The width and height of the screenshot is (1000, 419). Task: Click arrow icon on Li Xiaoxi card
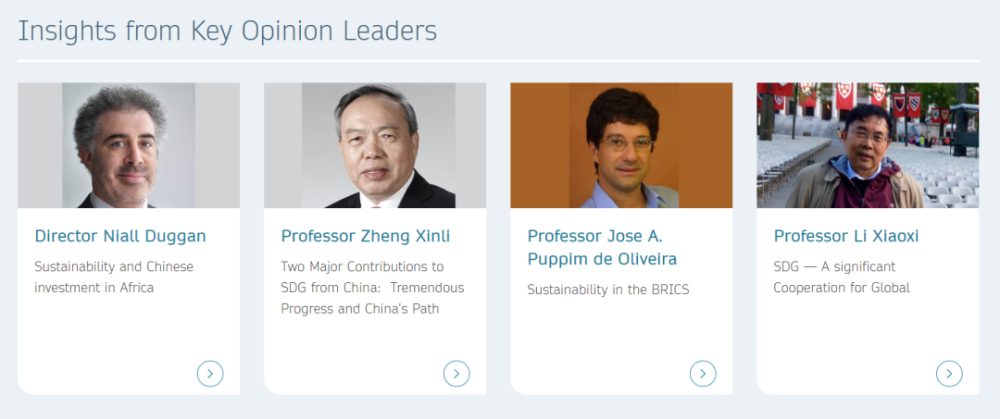(x=949, y=374)
